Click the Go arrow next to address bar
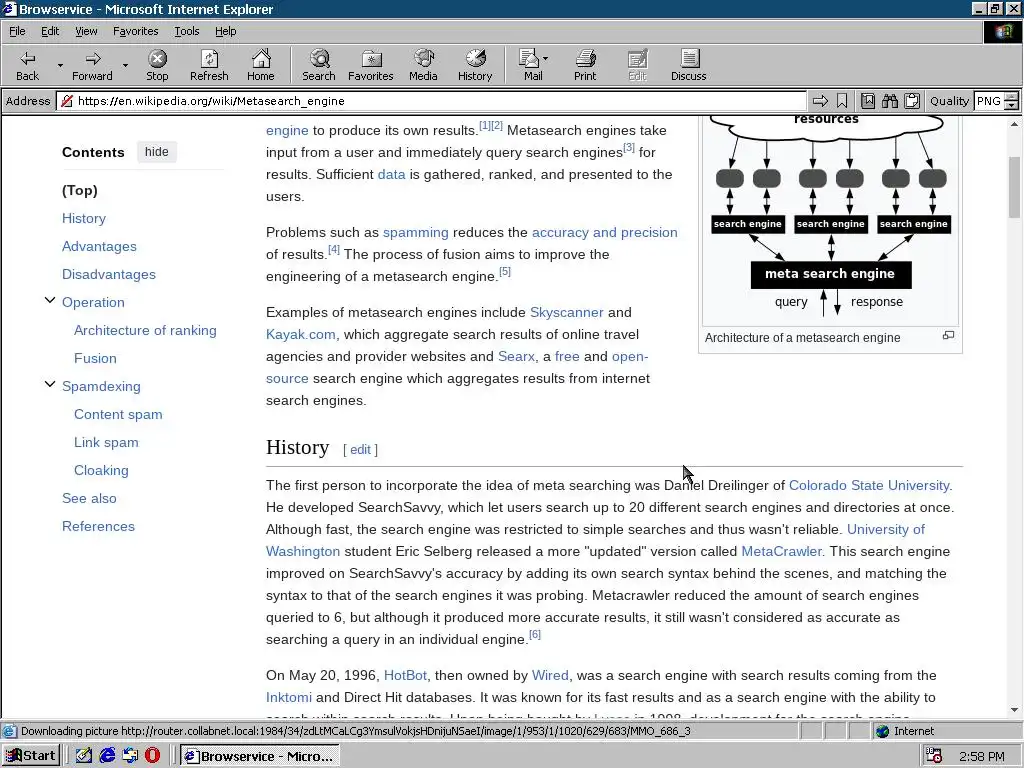1024x768 pixels. click(820, 101)
